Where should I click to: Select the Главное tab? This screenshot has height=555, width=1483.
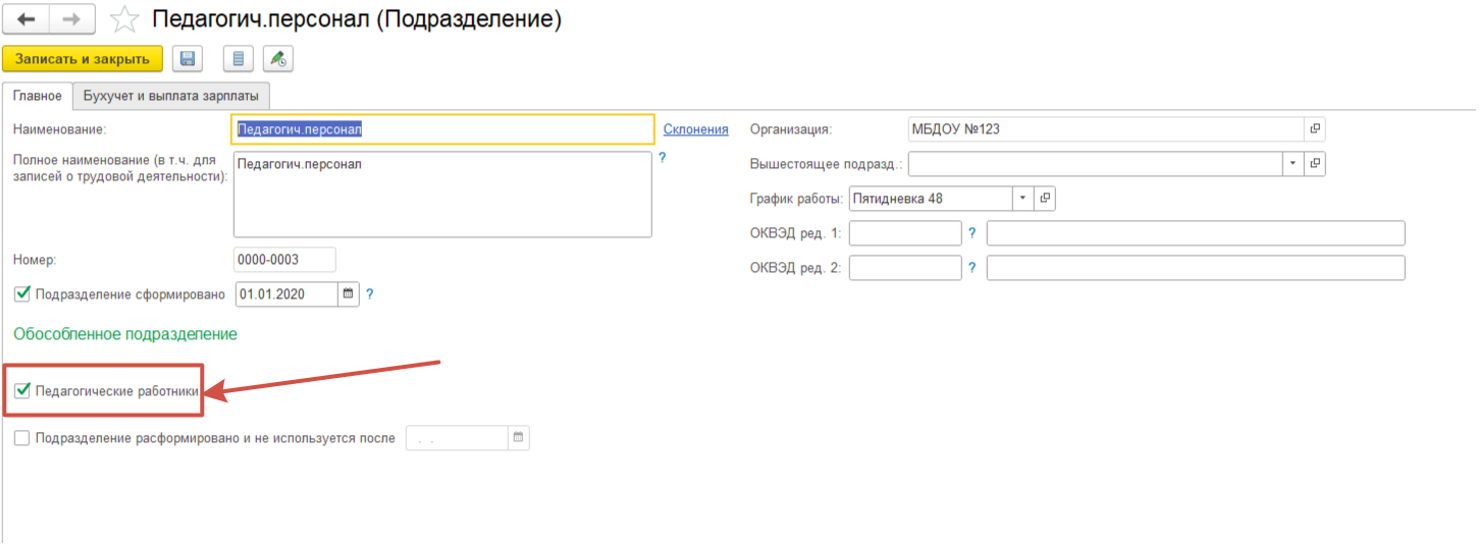point(38,96)
